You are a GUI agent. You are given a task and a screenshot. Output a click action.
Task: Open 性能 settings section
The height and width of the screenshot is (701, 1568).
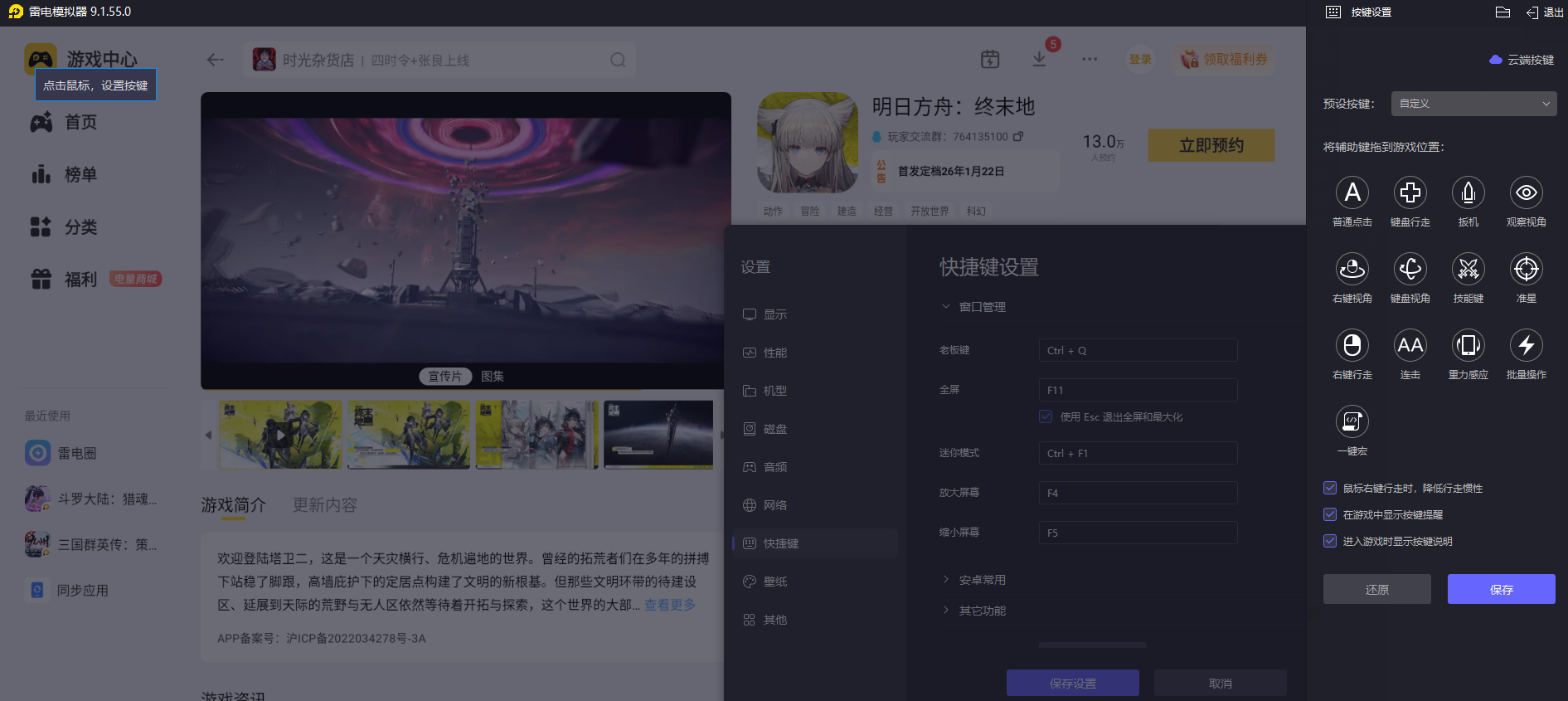coord(815,353)
